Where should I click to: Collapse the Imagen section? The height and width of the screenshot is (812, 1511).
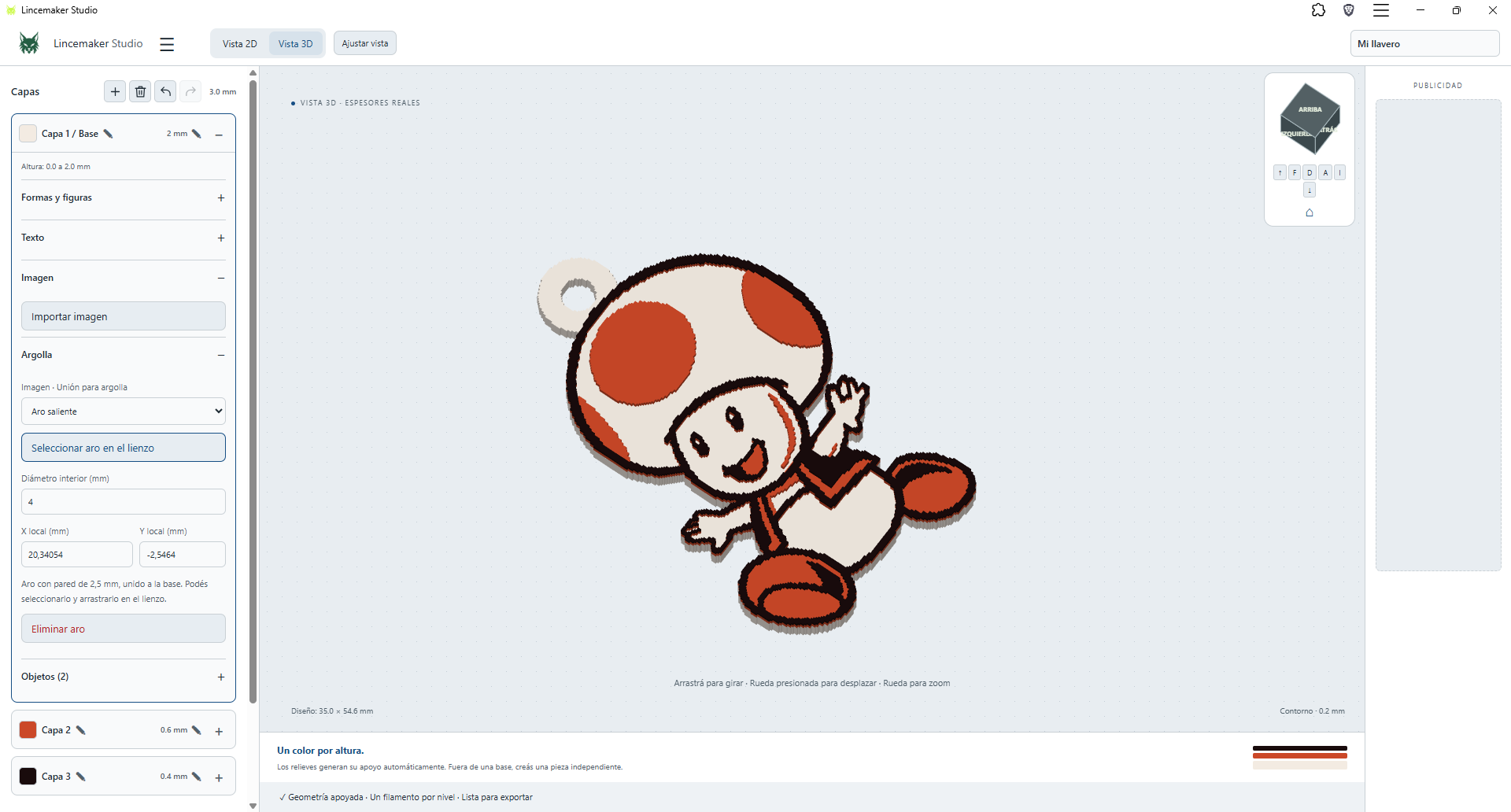(221, 279)
